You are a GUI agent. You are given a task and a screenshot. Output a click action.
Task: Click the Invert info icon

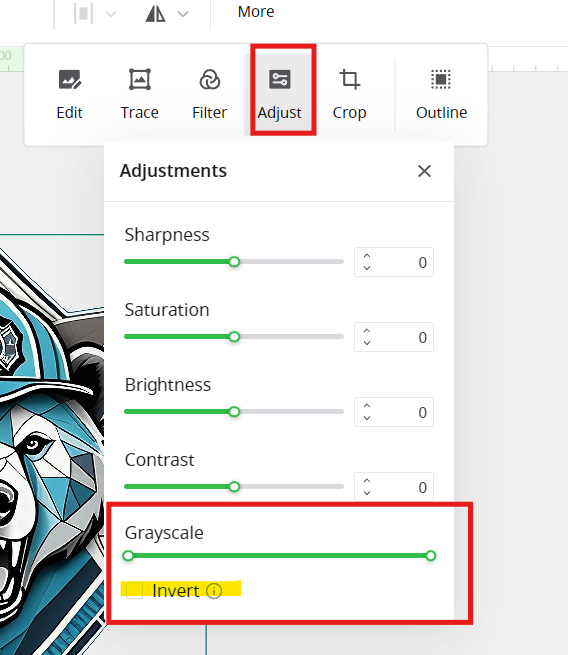click(x=214, y=591)
